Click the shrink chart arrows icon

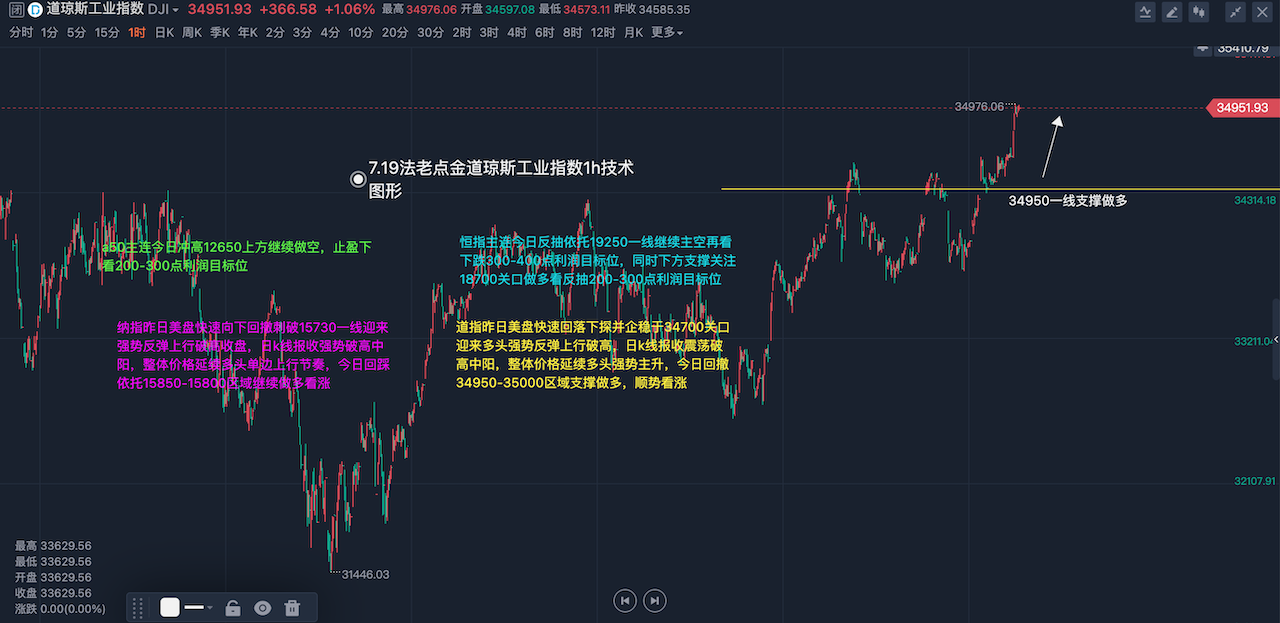click(1236, 12)
